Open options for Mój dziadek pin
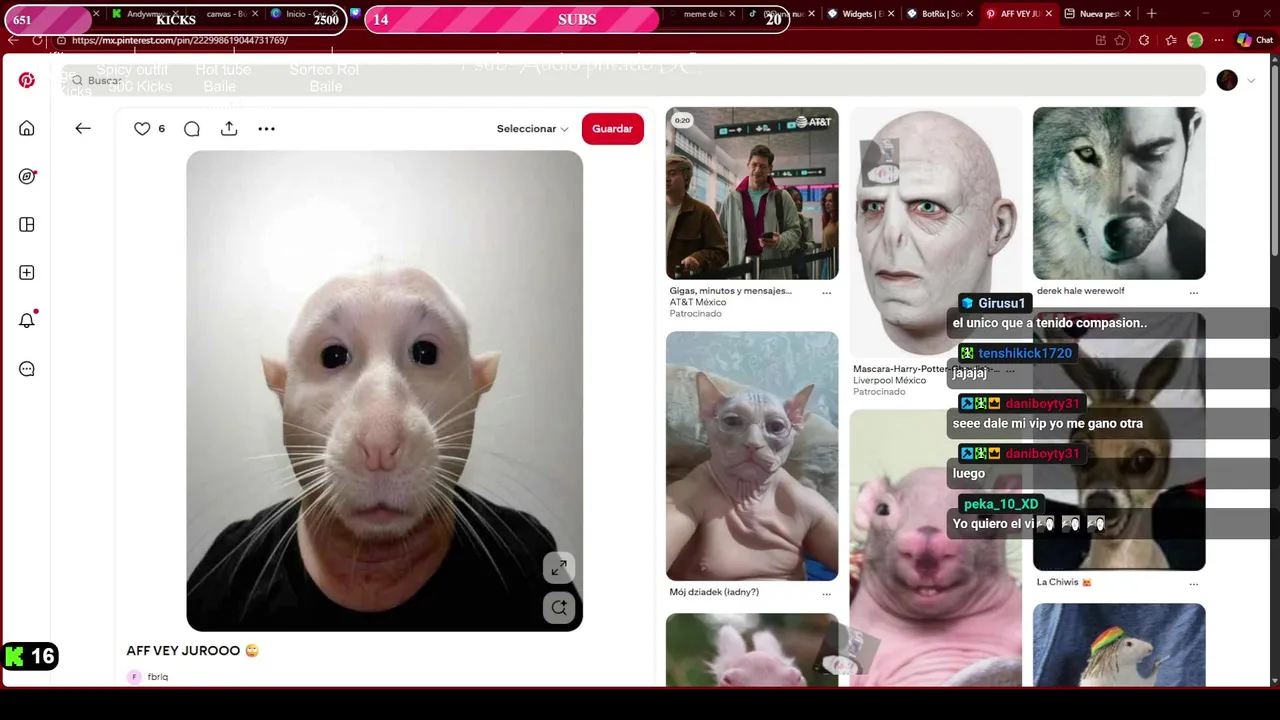Screen dimensions: 1280x720 [x=826, y=593]
